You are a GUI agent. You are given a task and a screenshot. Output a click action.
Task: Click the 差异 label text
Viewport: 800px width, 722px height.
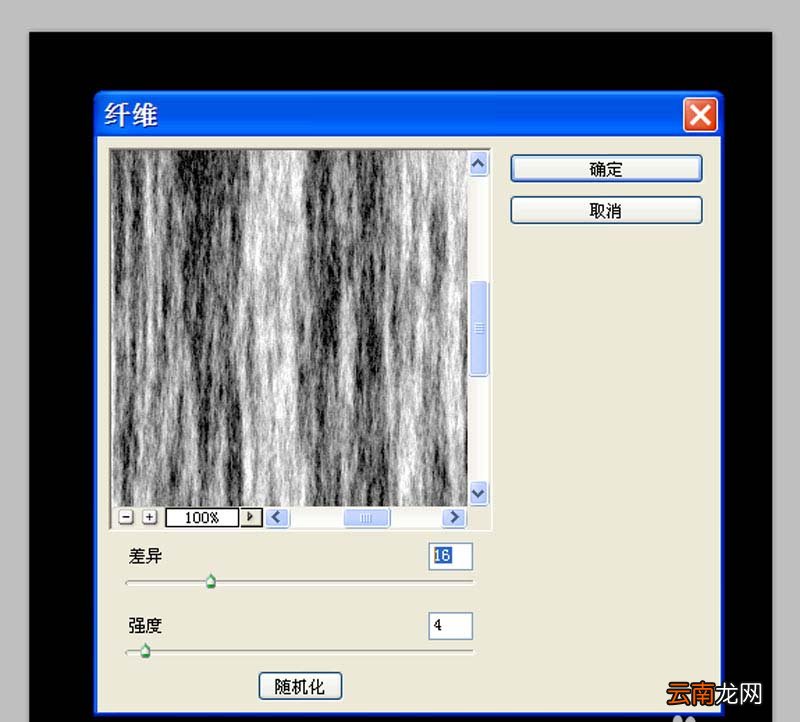click(x=145, y=556)
